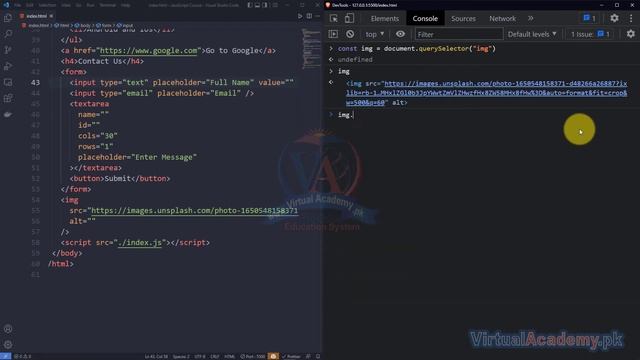The image size is (640, 360).
Task: Click the console prompt line with img.
Action: (x=482, y=115)
